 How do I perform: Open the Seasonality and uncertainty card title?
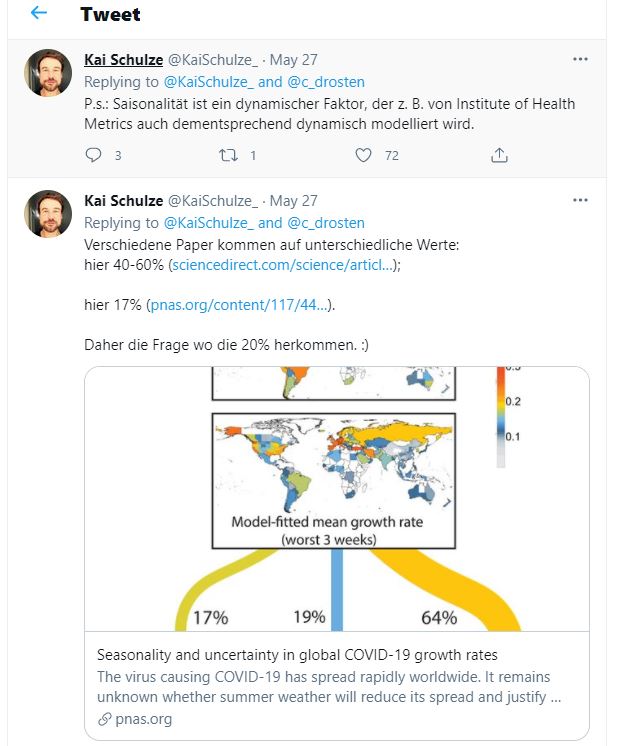coord(297,655)
